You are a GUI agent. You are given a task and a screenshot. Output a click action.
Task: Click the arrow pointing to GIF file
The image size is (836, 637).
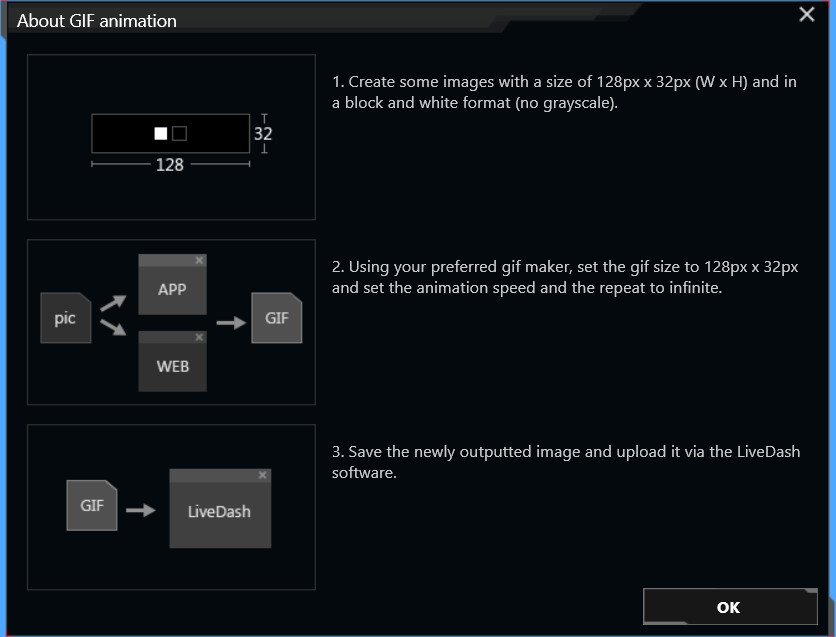231,322
